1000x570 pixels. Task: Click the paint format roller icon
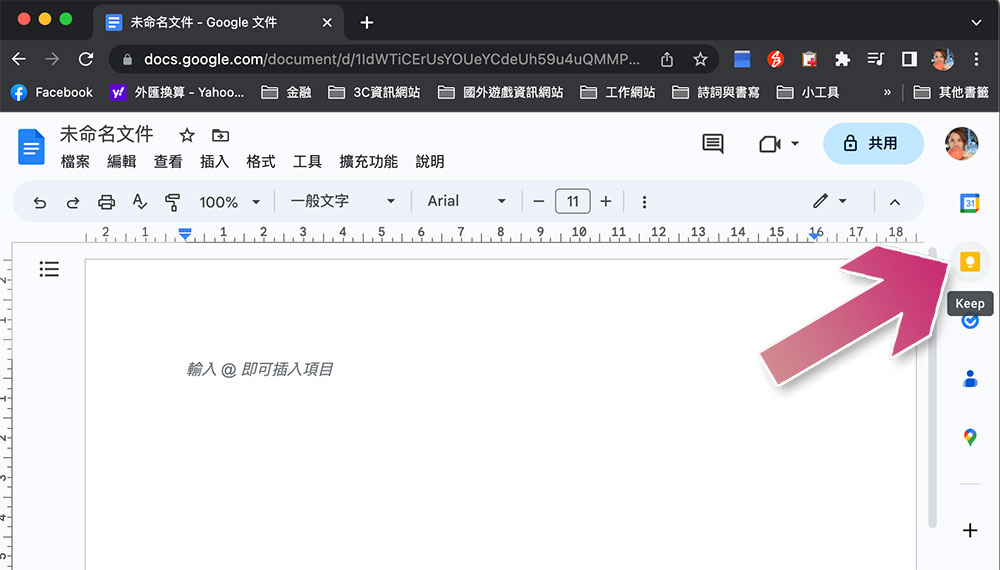(x=172, y=202)
